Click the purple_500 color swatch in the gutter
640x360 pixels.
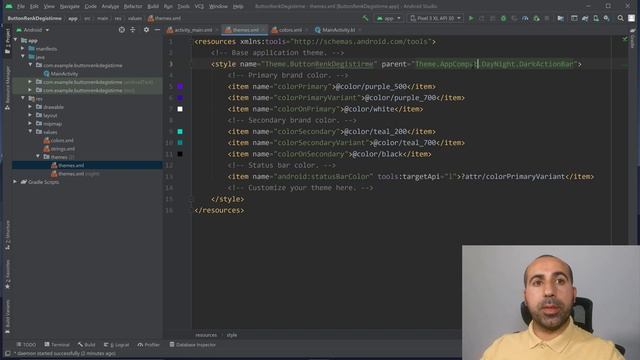click(x=180, y=87)
